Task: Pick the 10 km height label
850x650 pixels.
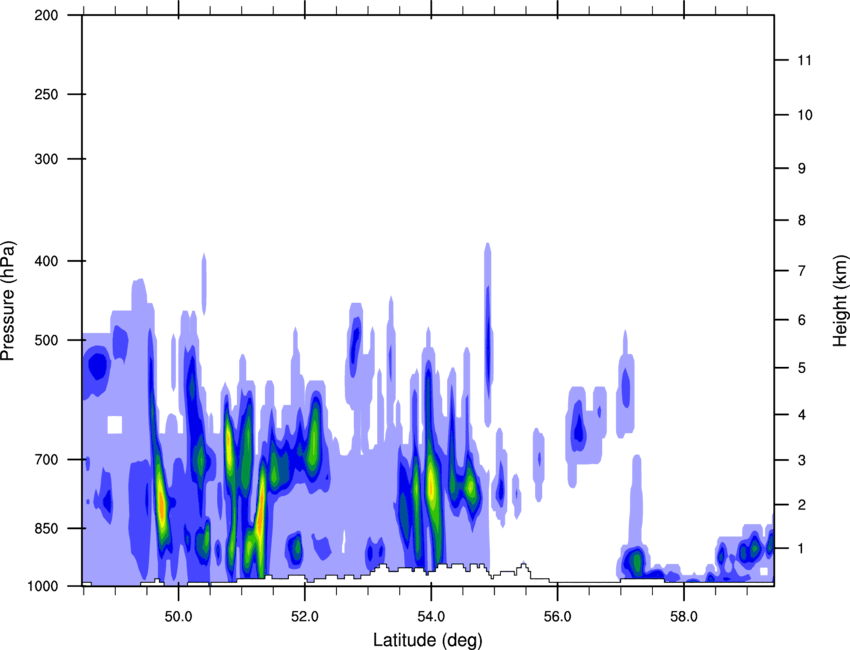Action: click(x=805, y=115)
